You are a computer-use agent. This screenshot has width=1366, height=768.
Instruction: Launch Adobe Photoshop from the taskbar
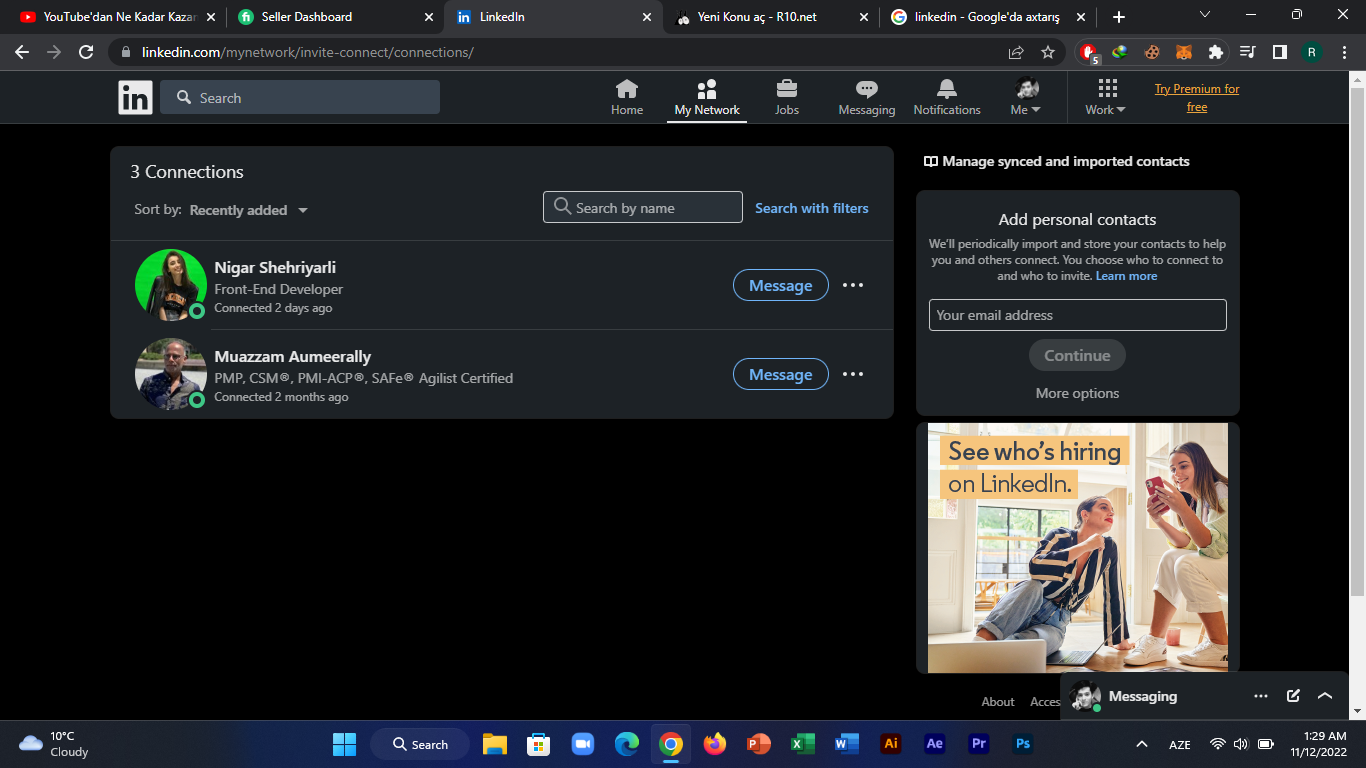(x=1022, y=744)
